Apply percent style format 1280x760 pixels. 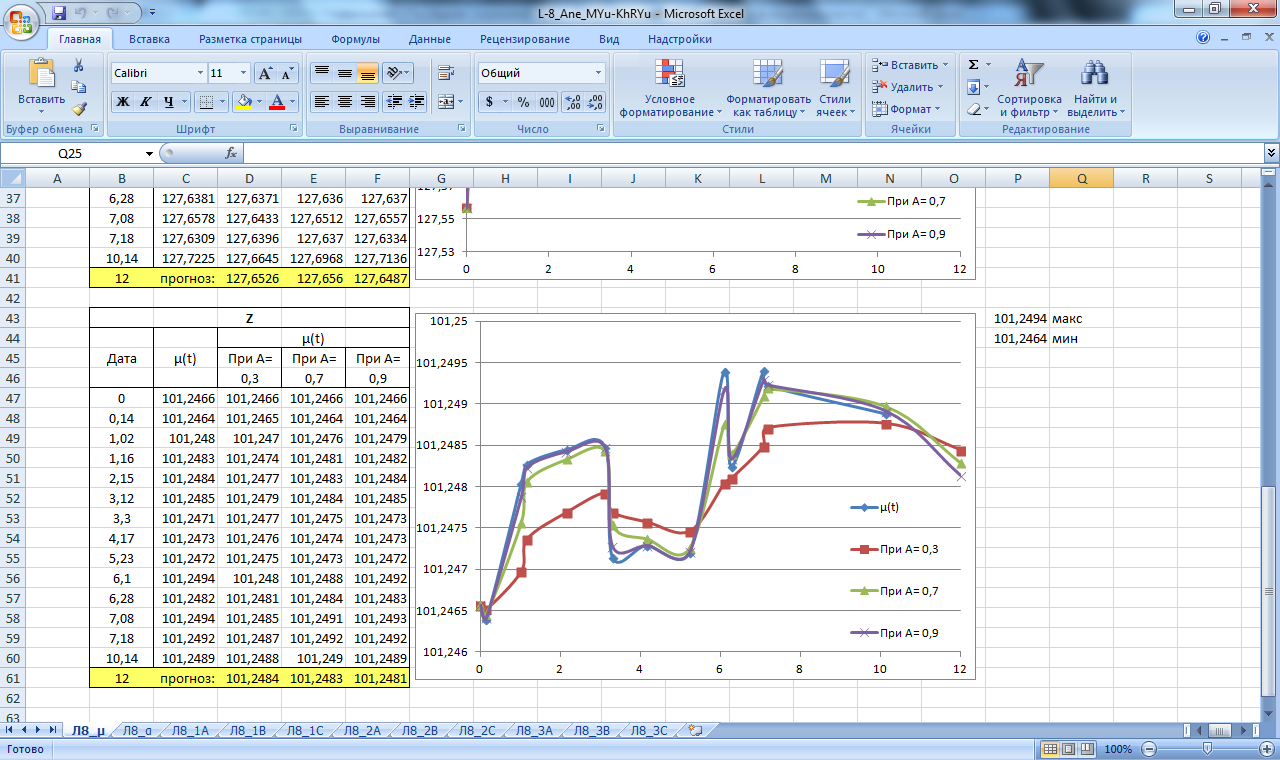[523, 101]
